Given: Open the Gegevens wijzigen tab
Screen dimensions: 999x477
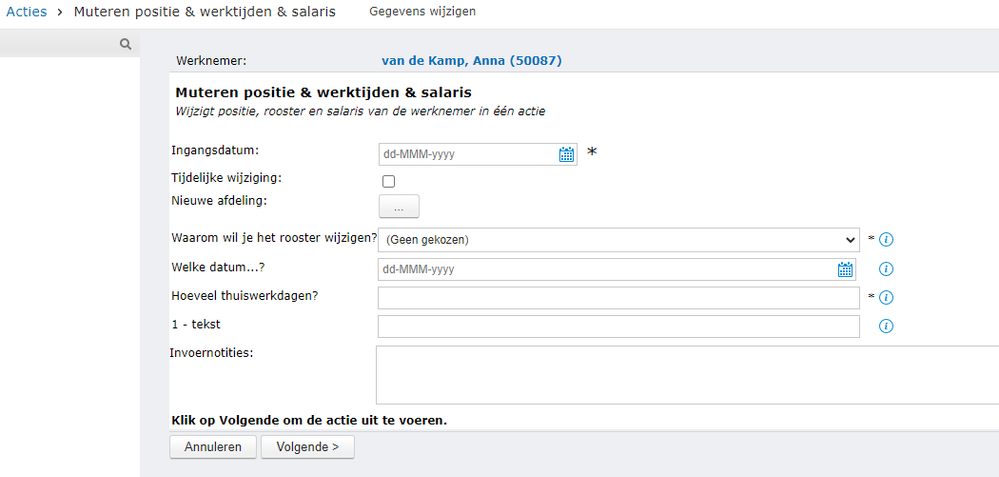Looking at the screenshot, I should click(422, 12).
